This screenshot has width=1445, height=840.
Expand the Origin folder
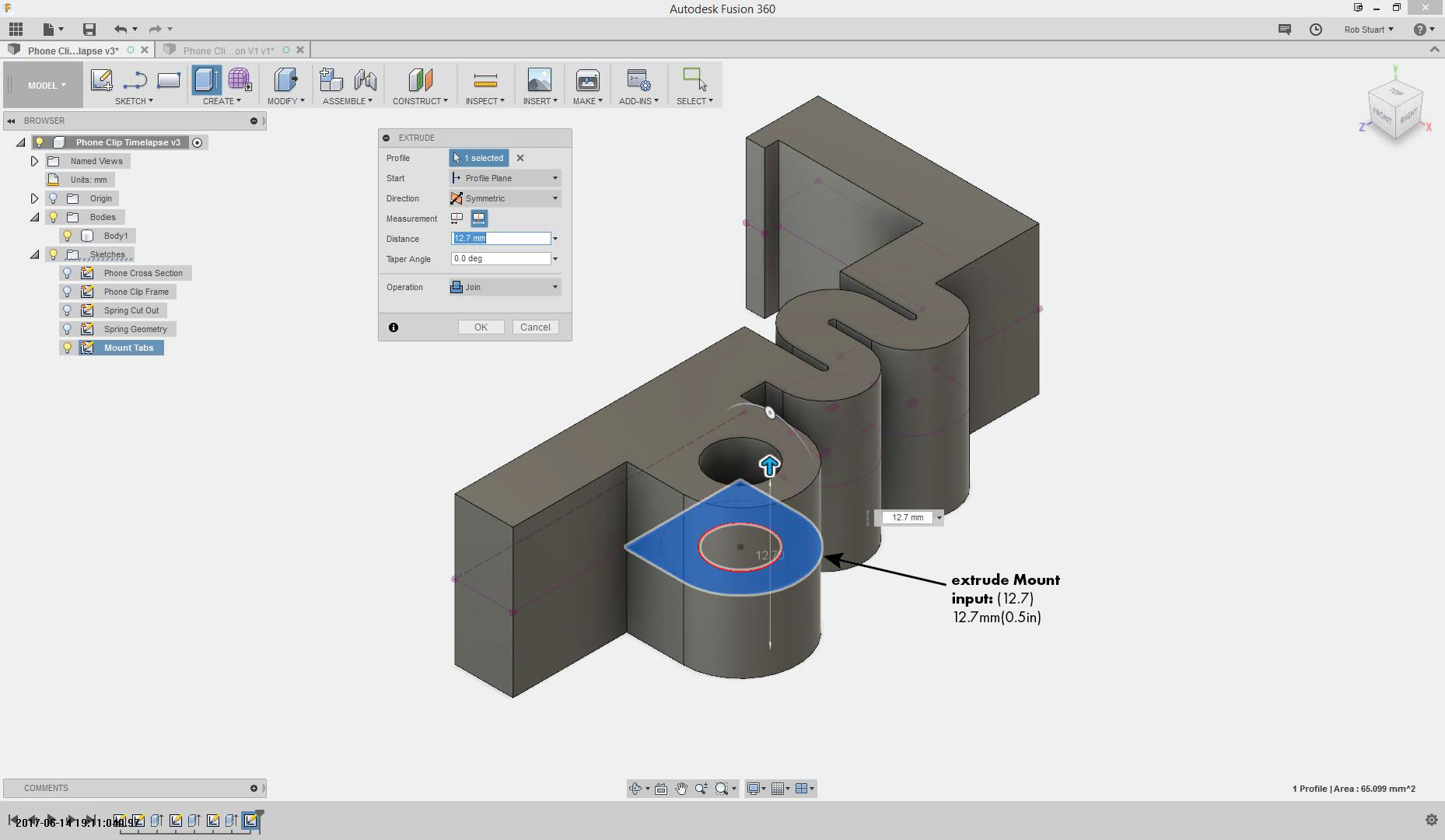pyautogui.click(x=34, y=198)
